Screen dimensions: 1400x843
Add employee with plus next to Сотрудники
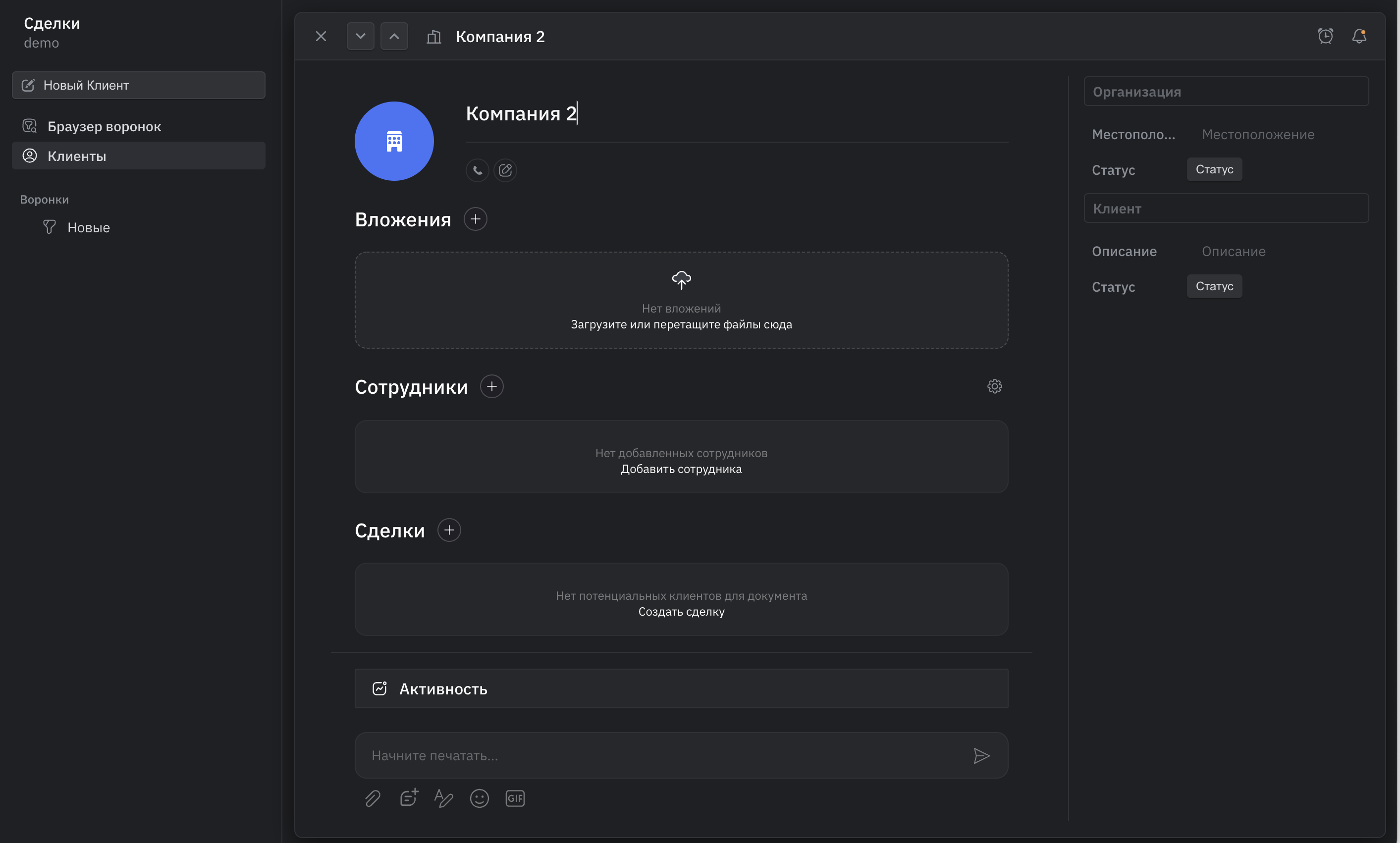tap(491, 386)
